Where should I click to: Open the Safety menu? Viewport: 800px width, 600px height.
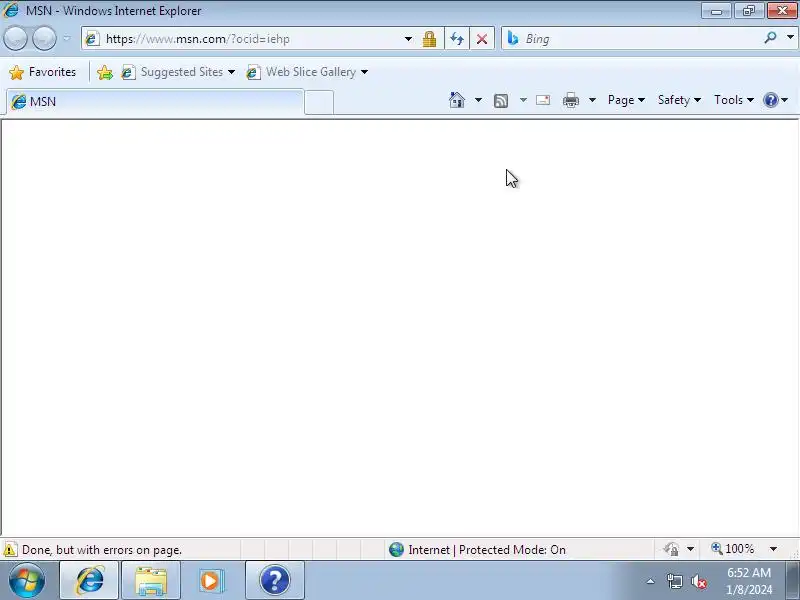pyautogui.click(x=679, y=100)
